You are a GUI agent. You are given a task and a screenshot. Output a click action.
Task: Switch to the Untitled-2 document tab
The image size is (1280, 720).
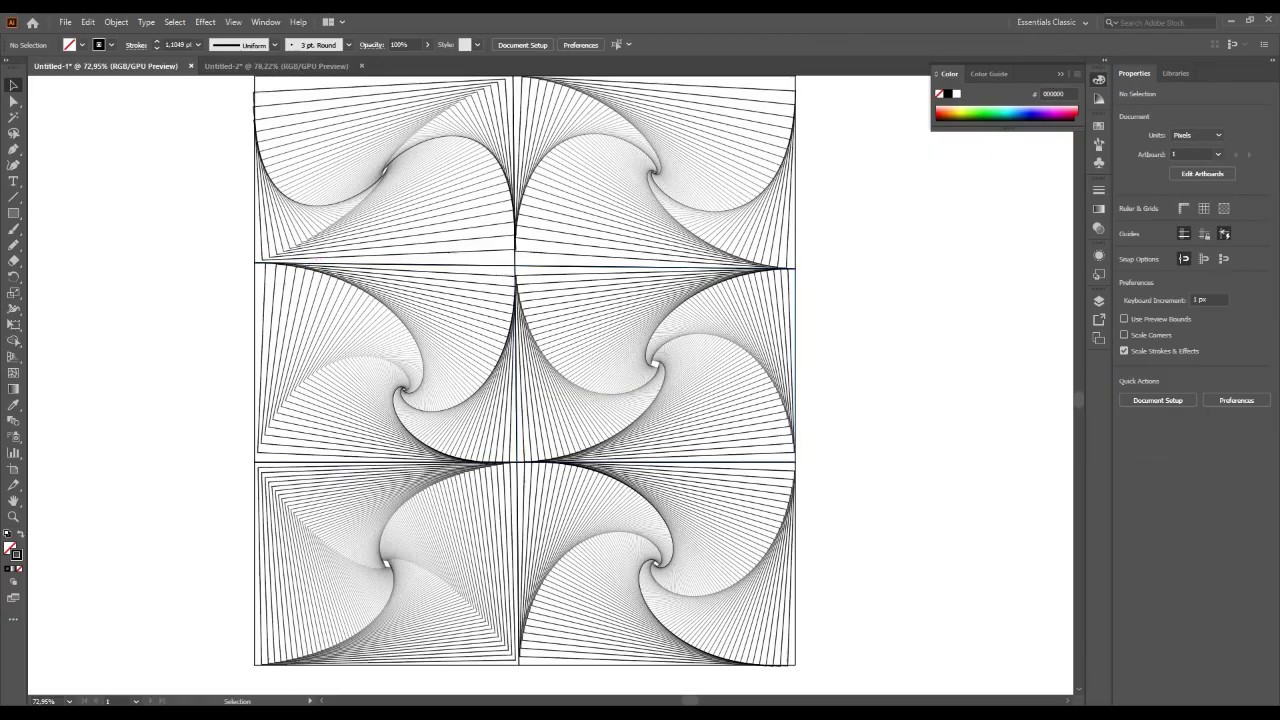coord(276,66)
